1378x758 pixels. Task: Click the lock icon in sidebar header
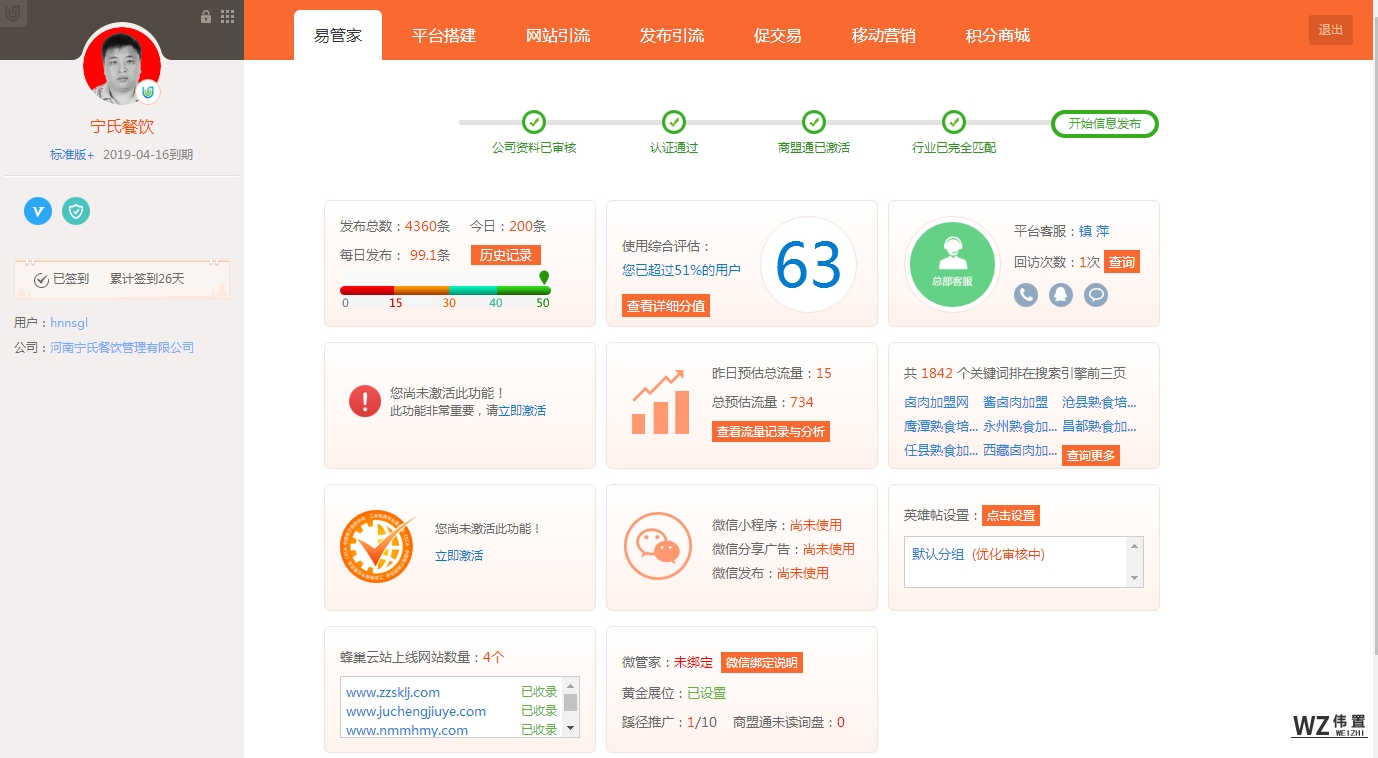(206, 16)
